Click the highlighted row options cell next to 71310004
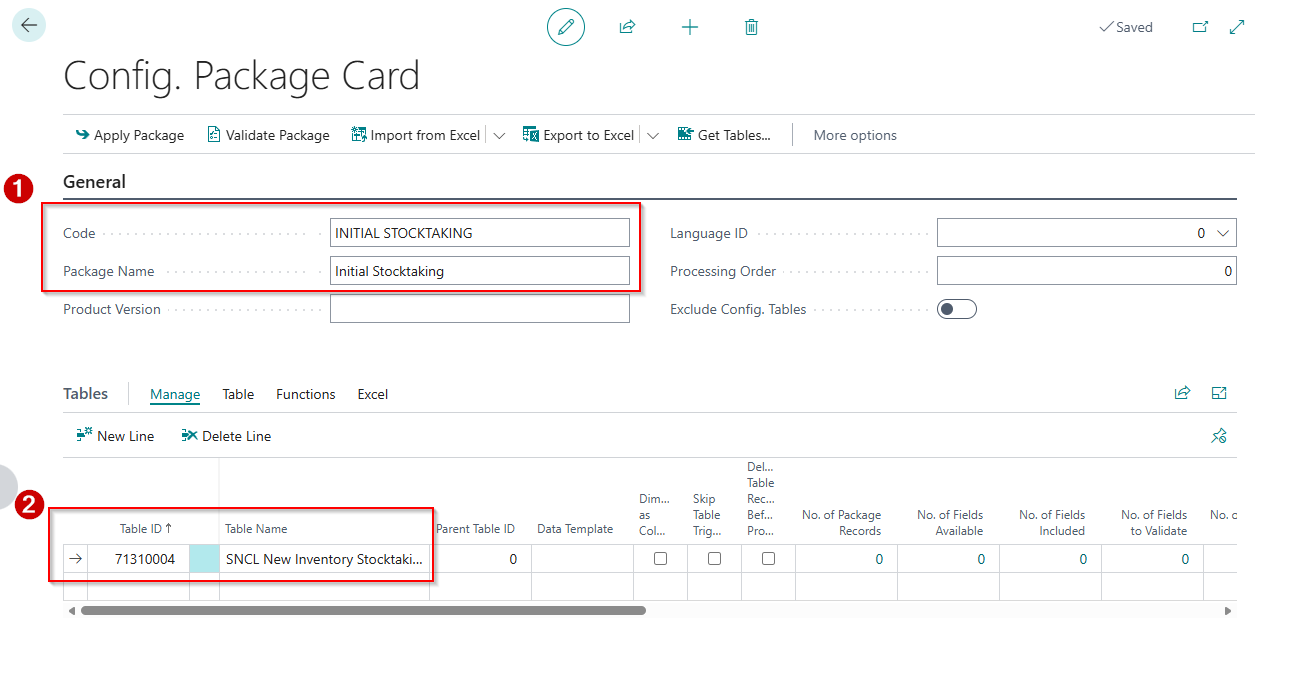This screenshot has height=676, width=1297. (x=204, y=559)
